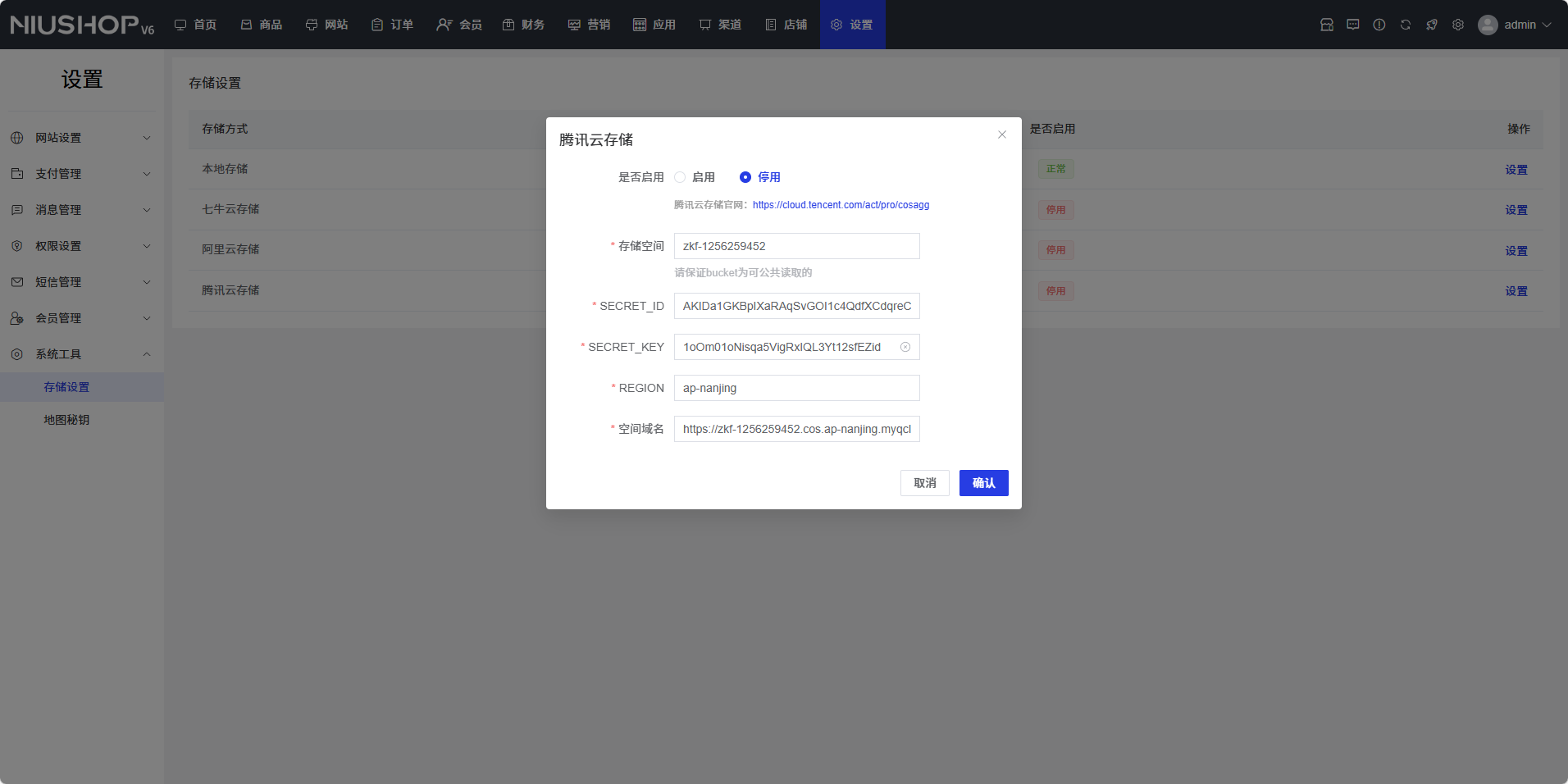Open the message bubble icon in header
Screen dimensions: 1568x784
point(1352,25)
